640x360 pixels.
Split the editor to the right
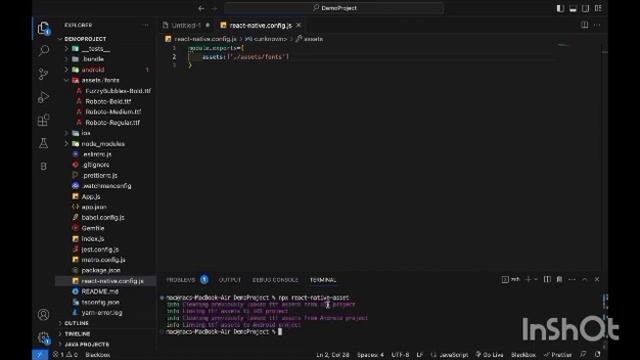point(584,25)
